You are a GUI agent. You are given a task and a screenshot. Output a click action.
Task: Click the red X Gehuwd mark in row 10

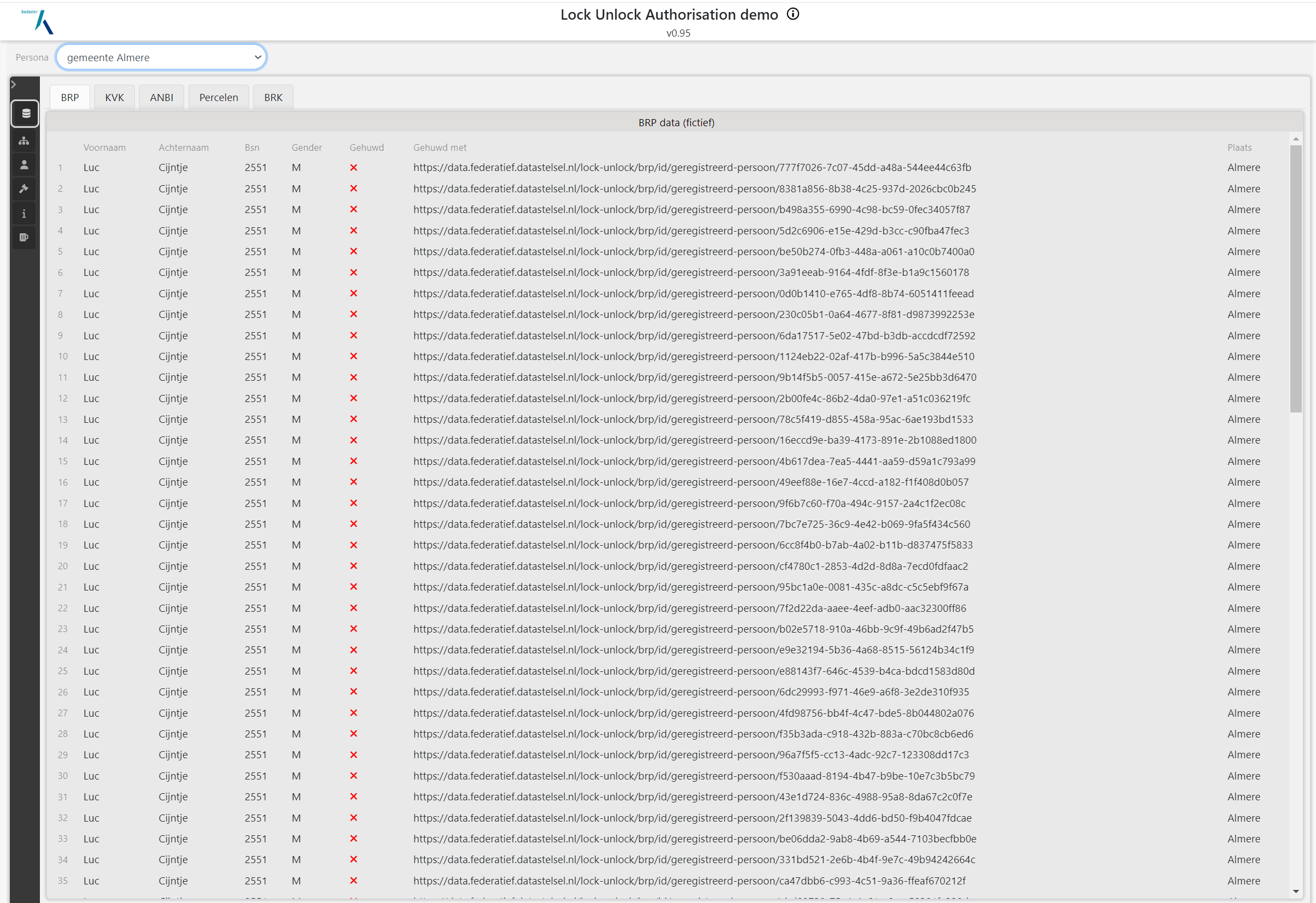point(354,356)
